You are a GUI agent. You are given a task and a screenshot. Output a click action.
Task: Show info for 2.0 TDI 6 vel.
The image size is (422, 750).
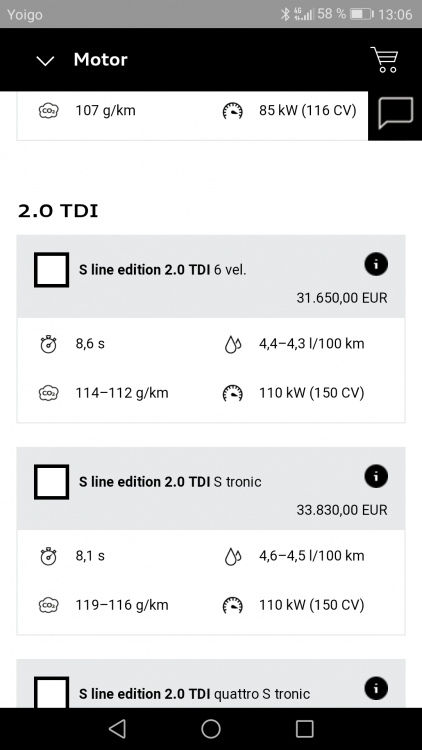pos(376,264)
